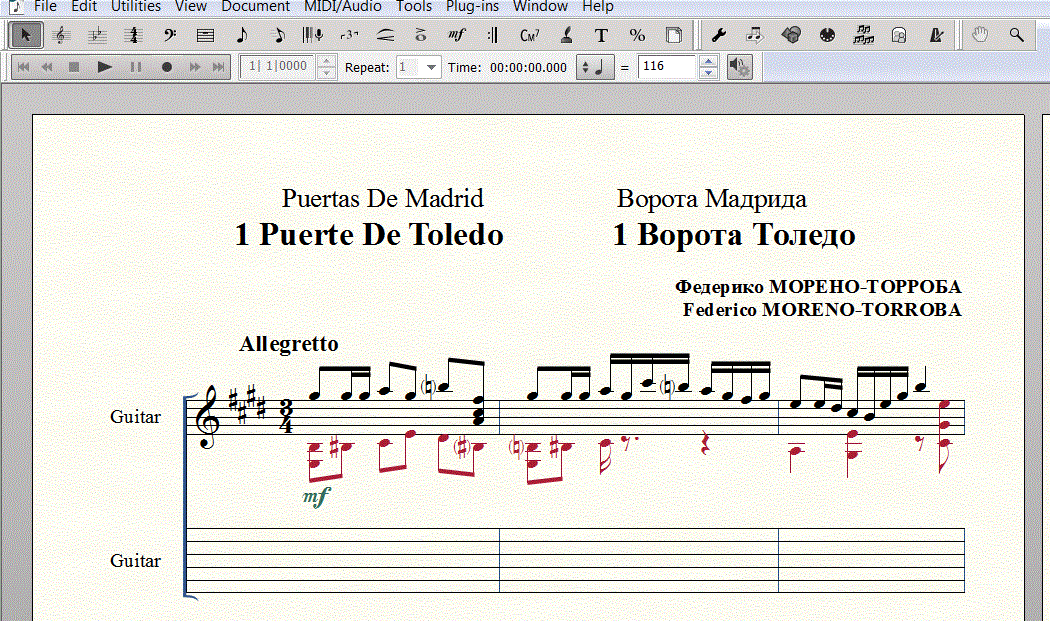Select the Clef tool (bass clef icon)

[x=169, y=35]
